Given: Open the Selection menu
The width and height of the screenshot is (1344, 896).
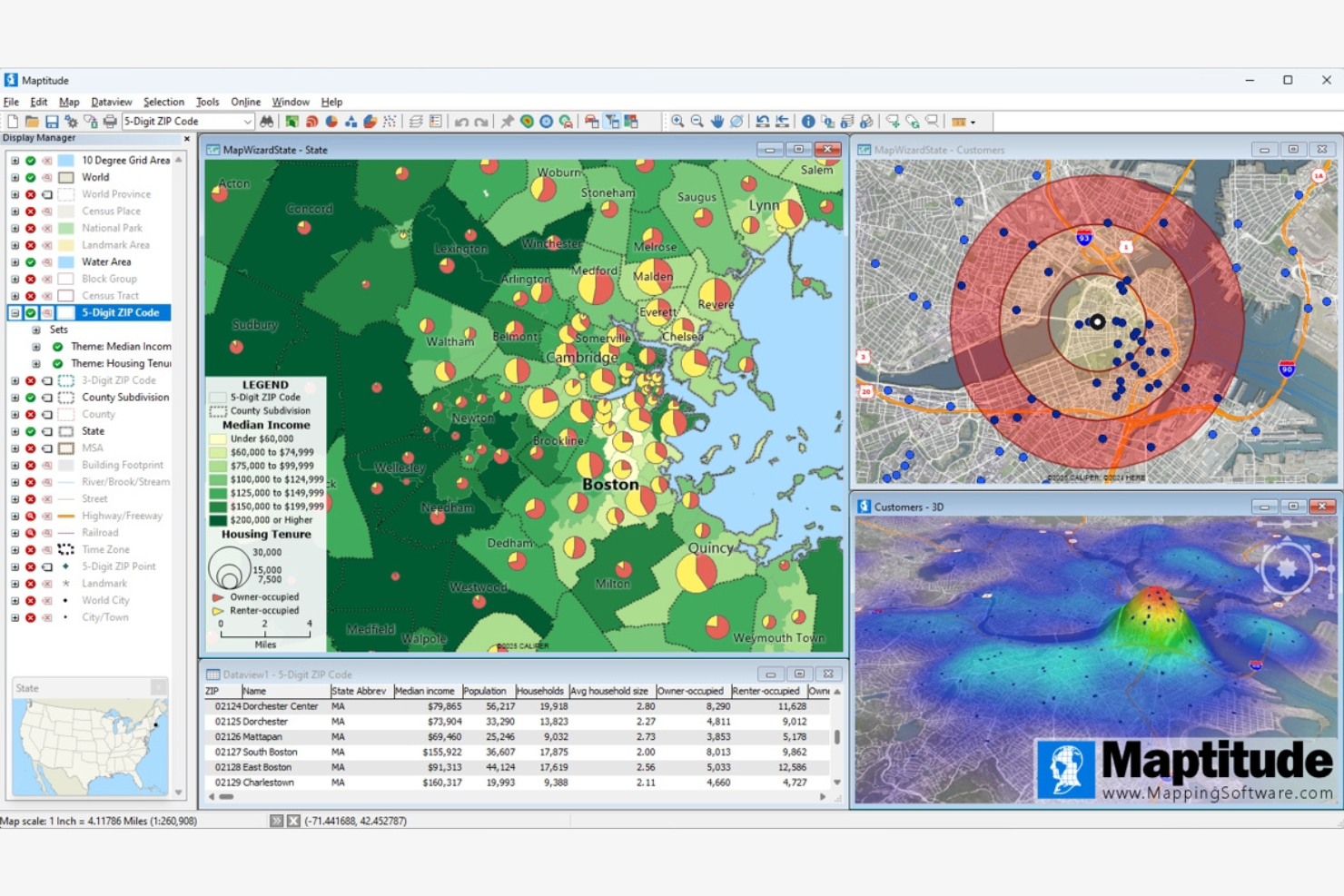Looking at the screenshot, I should 163,102.
